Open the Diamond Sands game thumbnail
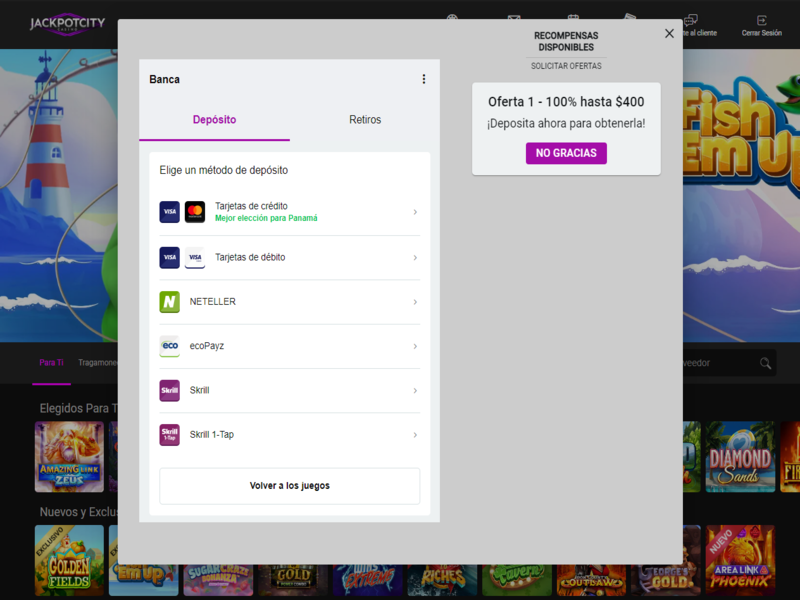This screenshot has width=800, height=600. [741, 456]
